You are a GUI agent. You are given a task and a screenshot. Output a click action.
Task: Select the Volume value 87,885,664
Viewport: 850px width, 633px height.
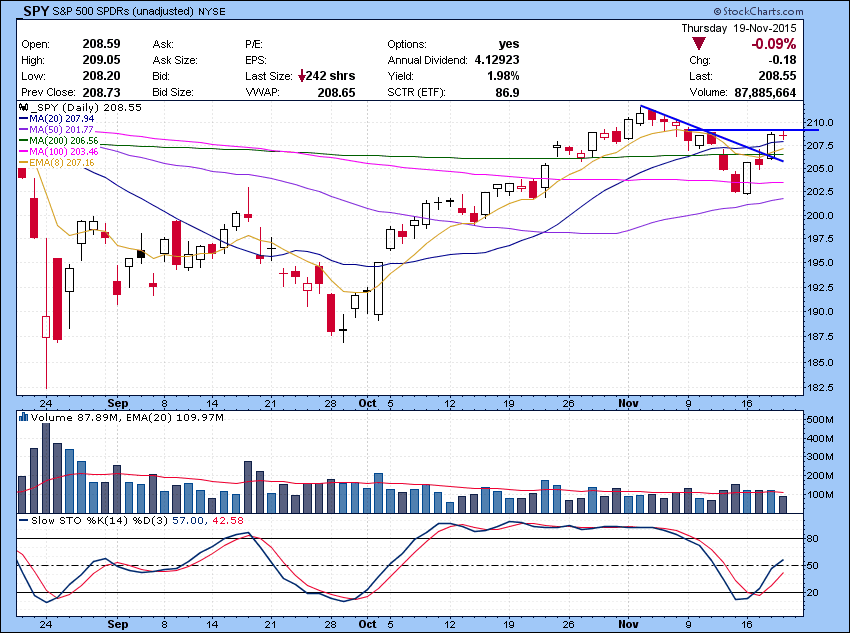(765, 93)
